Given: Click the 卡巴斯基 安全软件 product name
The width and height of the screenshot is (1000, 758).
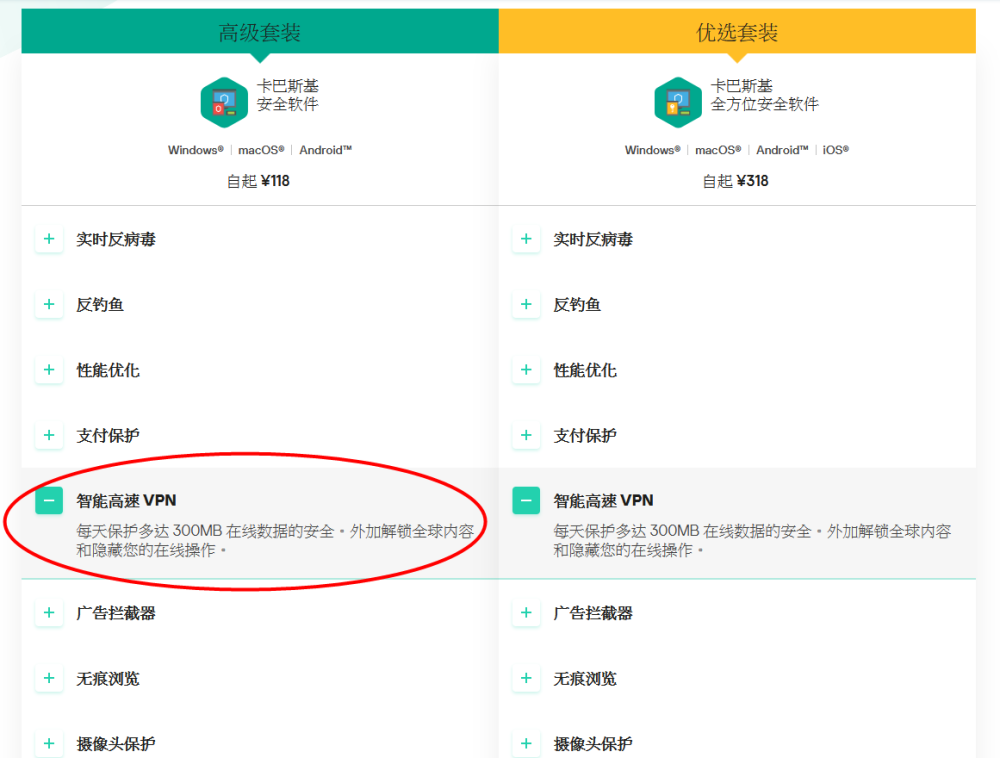Looking at the screenshot, I should tap(288, 95).
